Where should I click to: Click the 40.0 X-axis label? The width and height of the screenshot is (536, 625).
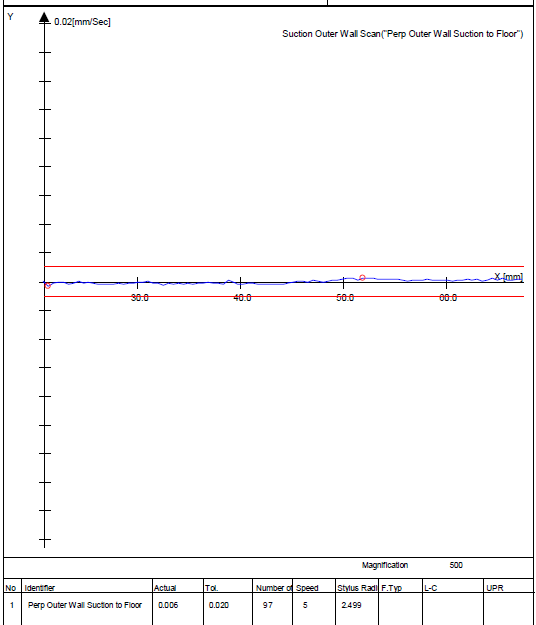point(242,298)
